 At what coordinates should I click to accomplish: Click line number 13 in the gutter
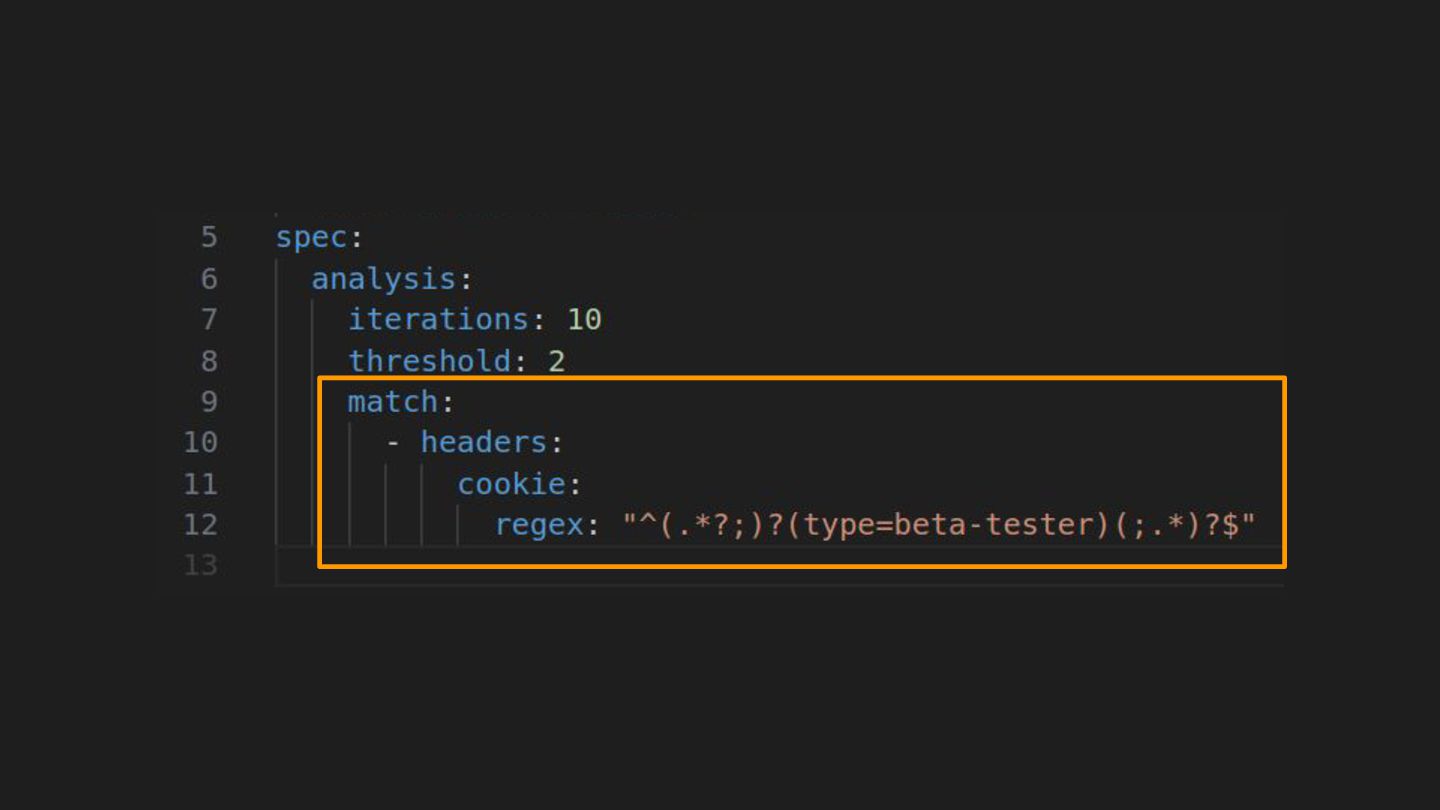(x=200, y=566)
